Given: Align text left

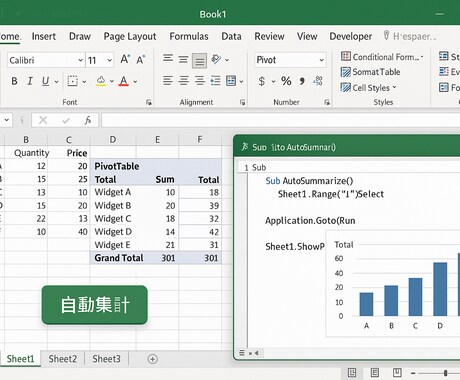Looking at the screenshot, I should click(x=168, y=81).
